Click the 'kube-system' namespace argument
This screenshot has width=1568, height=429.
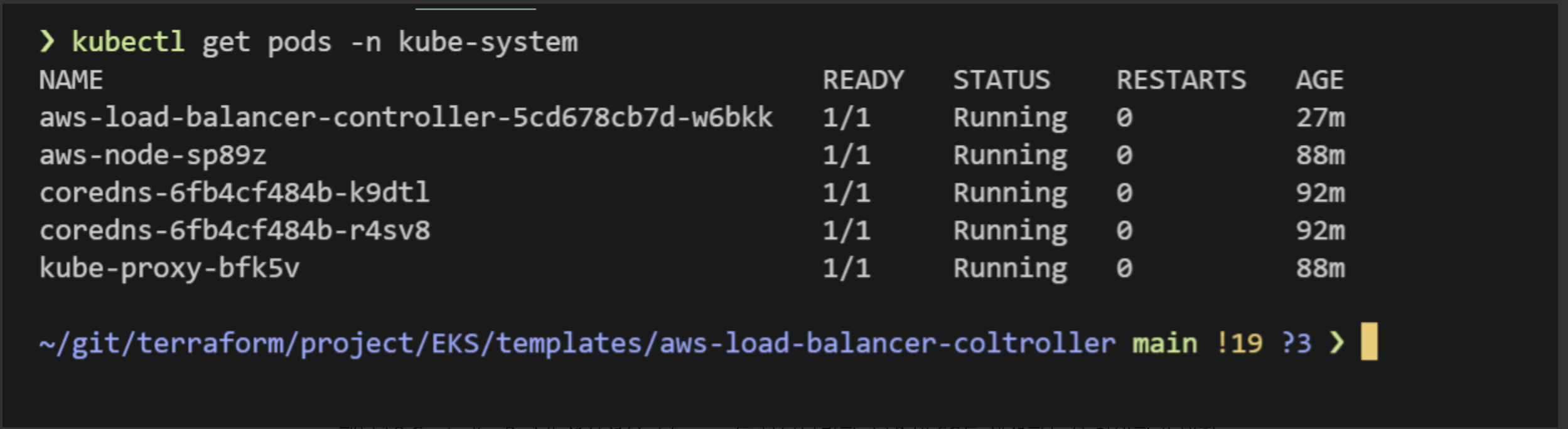coord(488,43)
